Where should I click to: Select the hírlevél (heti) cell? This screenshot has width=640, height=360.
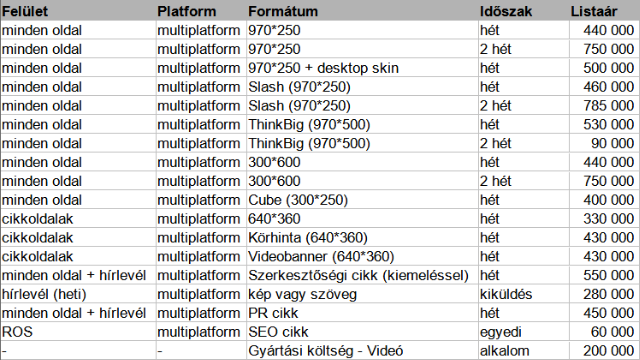pos(78,294)
